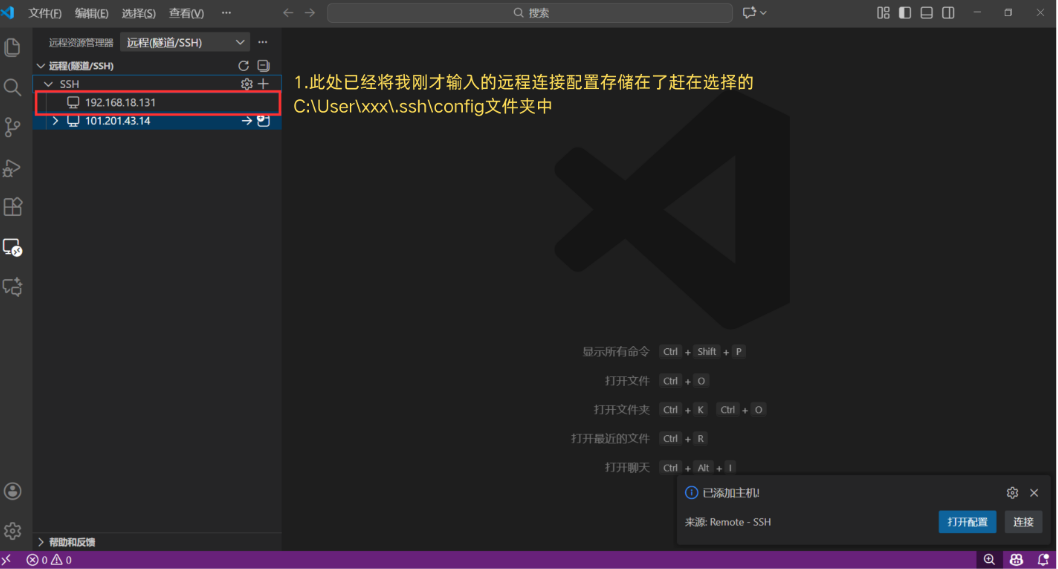
Task: Open the Manage gear in activity bar
Action: coord(12,531)
